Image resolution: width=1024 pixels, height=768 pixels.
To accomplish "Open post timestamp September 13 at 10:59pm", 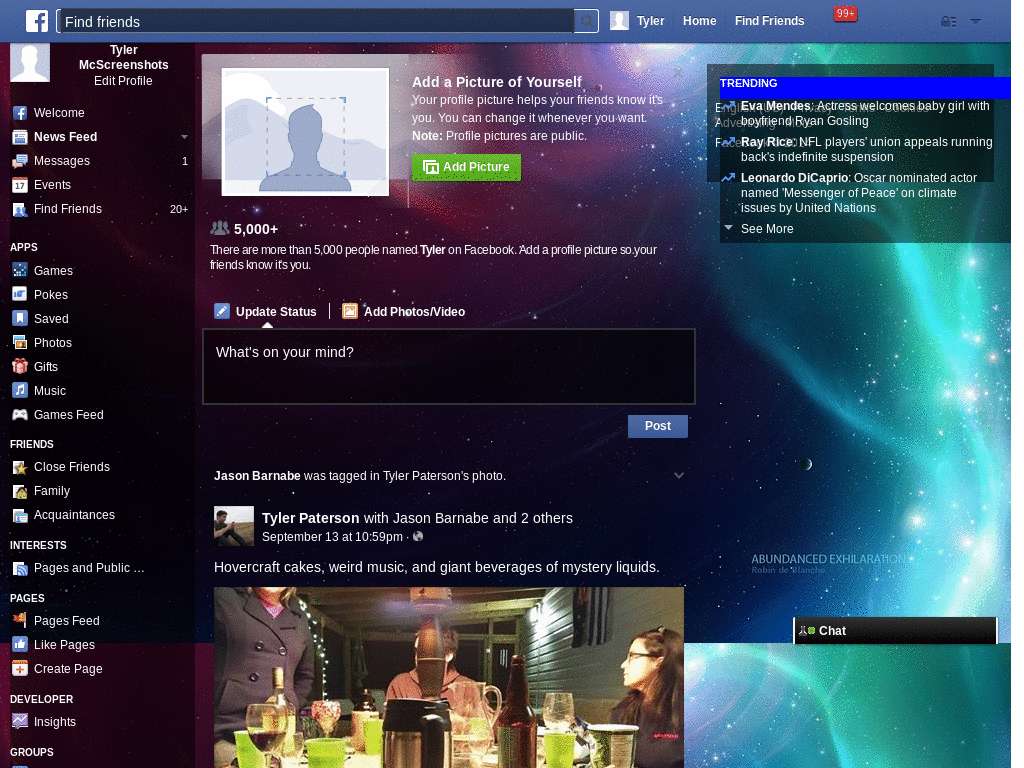I will click(332, 537).
